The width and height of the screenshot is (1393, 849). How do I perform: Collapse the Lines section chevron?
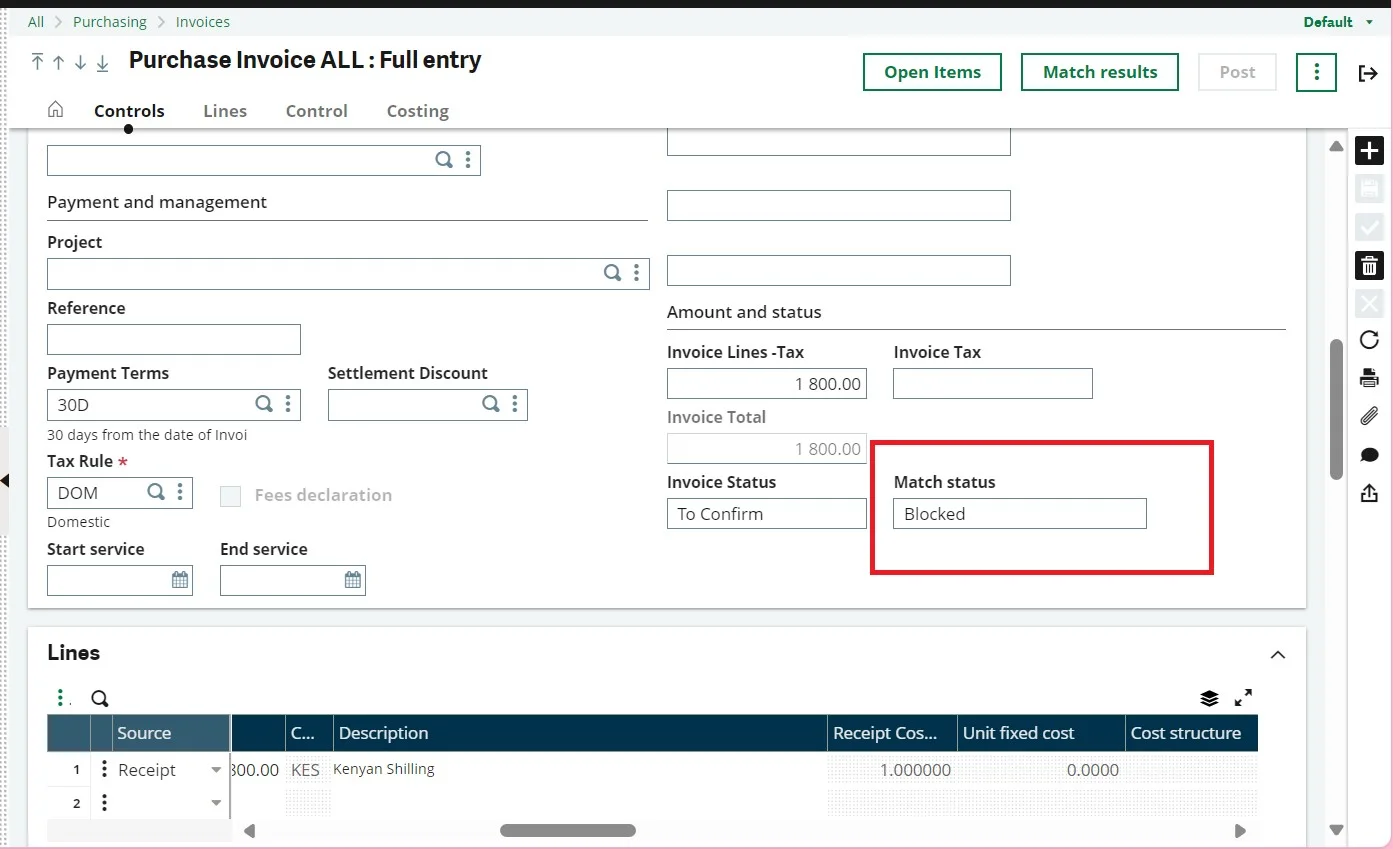1277,655
